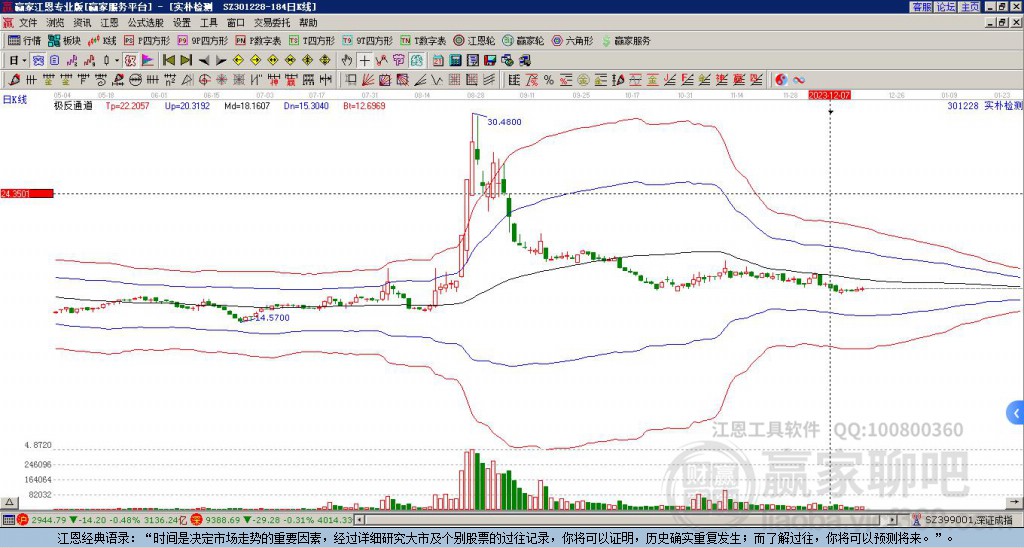Open the T数字表 tool
The image size is (1024, 548).
(423, 40)
